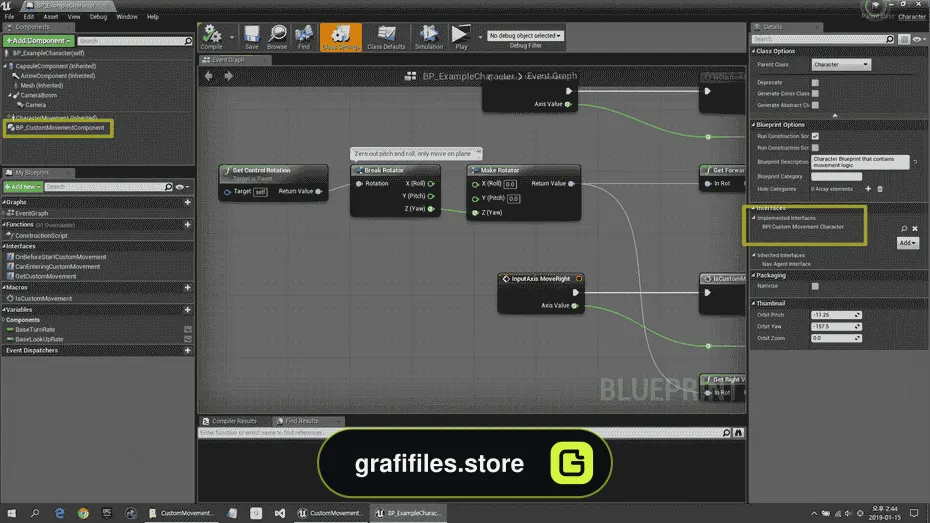The height and width of the screenshot is (523, 930).
Task: Open Visual Studio from the taskbar
Action: pyautogui.click(x=279, y=513)
